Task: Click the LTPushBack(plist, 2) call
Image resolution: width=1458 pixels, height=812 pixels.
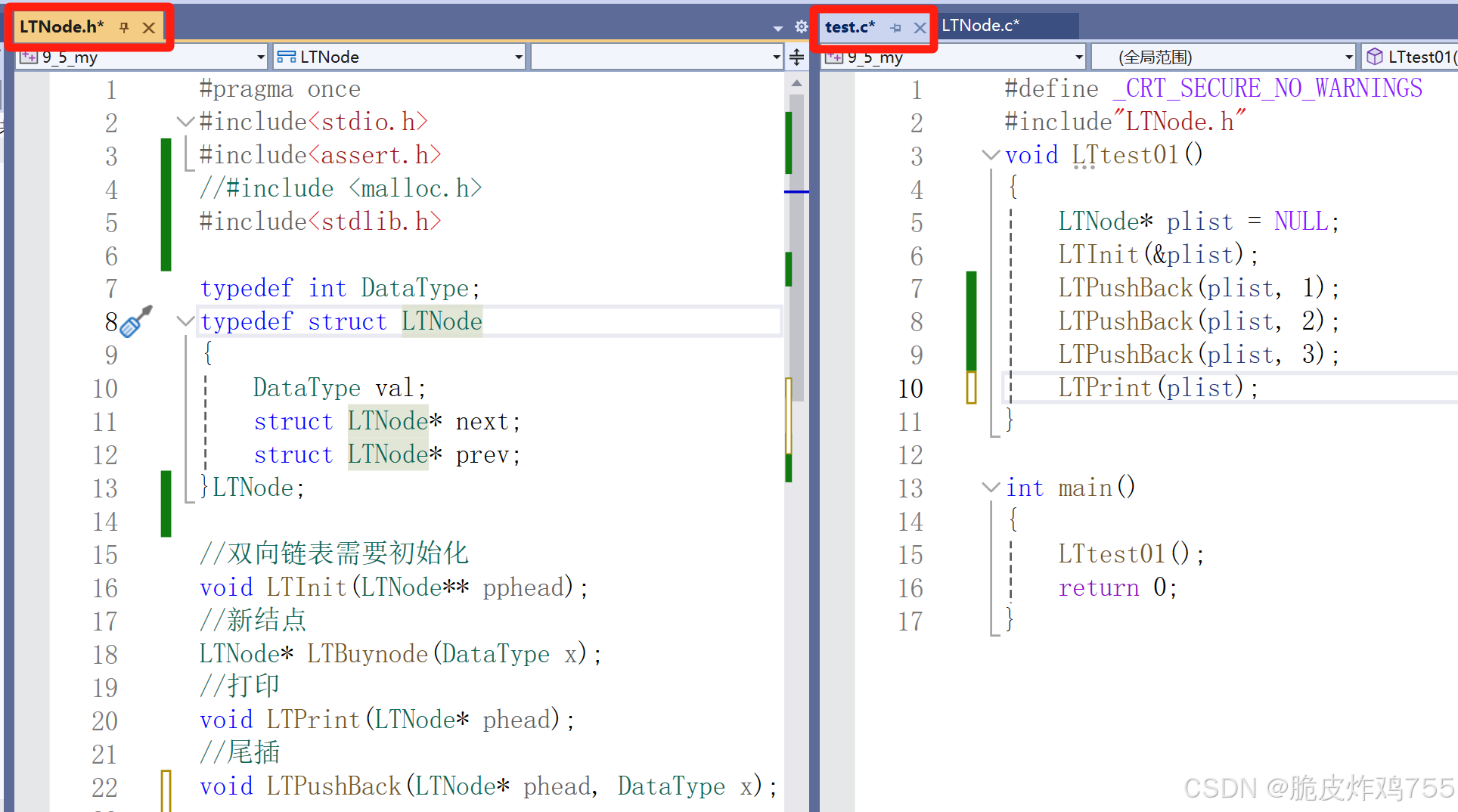Action: pyautogui.click(x=1199, y=321)
